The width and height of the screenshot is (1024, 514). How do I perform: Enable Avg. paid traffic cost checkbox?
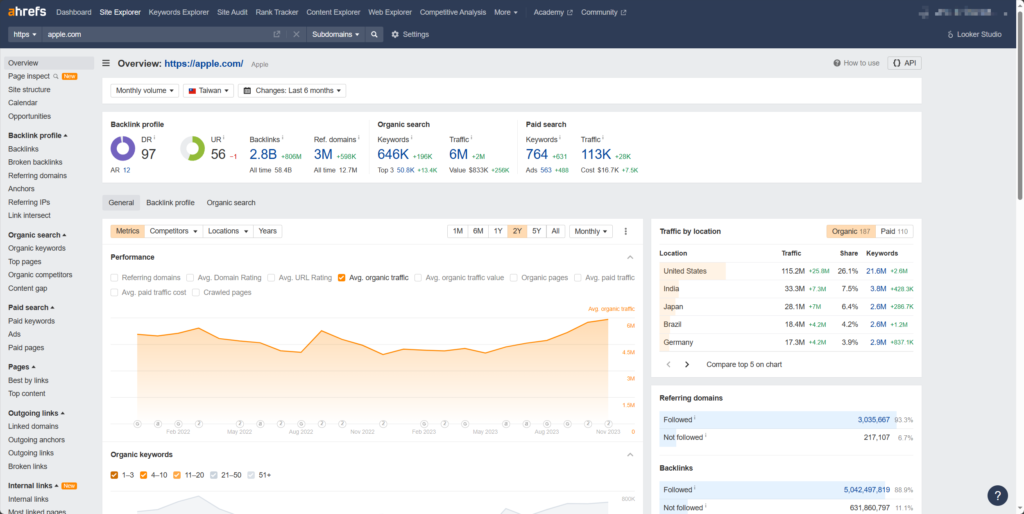pyautogui.click(x=114, y=293)
